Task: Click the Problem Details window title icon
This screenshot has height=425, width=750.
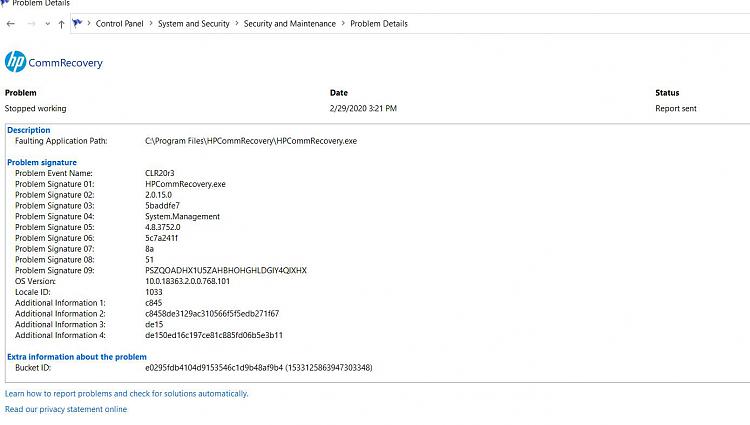Action: point(4,3)
